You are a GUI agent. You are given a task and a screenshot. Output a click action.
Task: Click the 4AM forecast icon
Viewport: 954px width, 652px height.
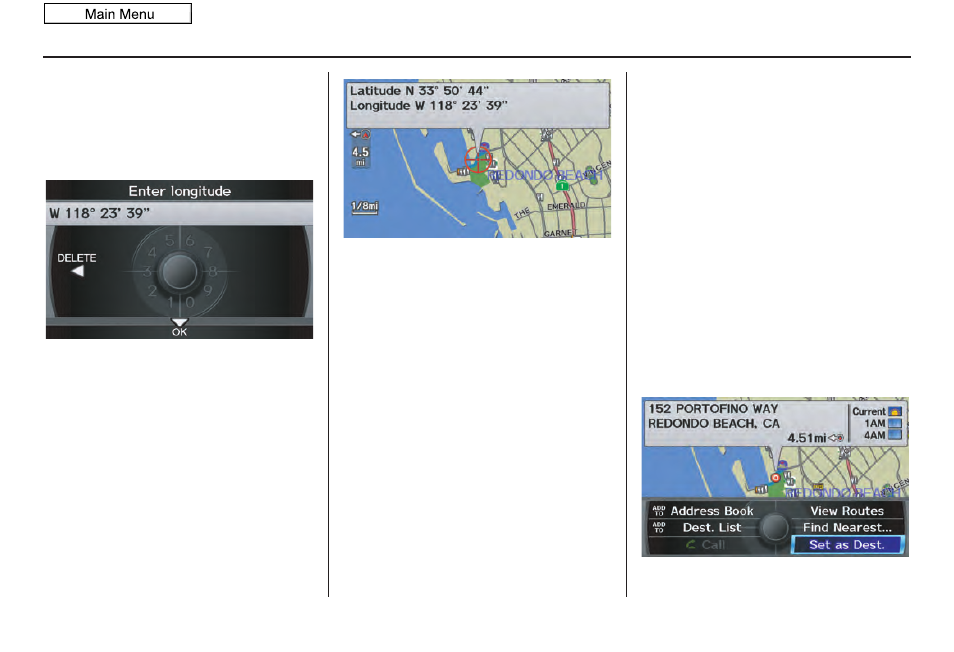coord(894,435)
